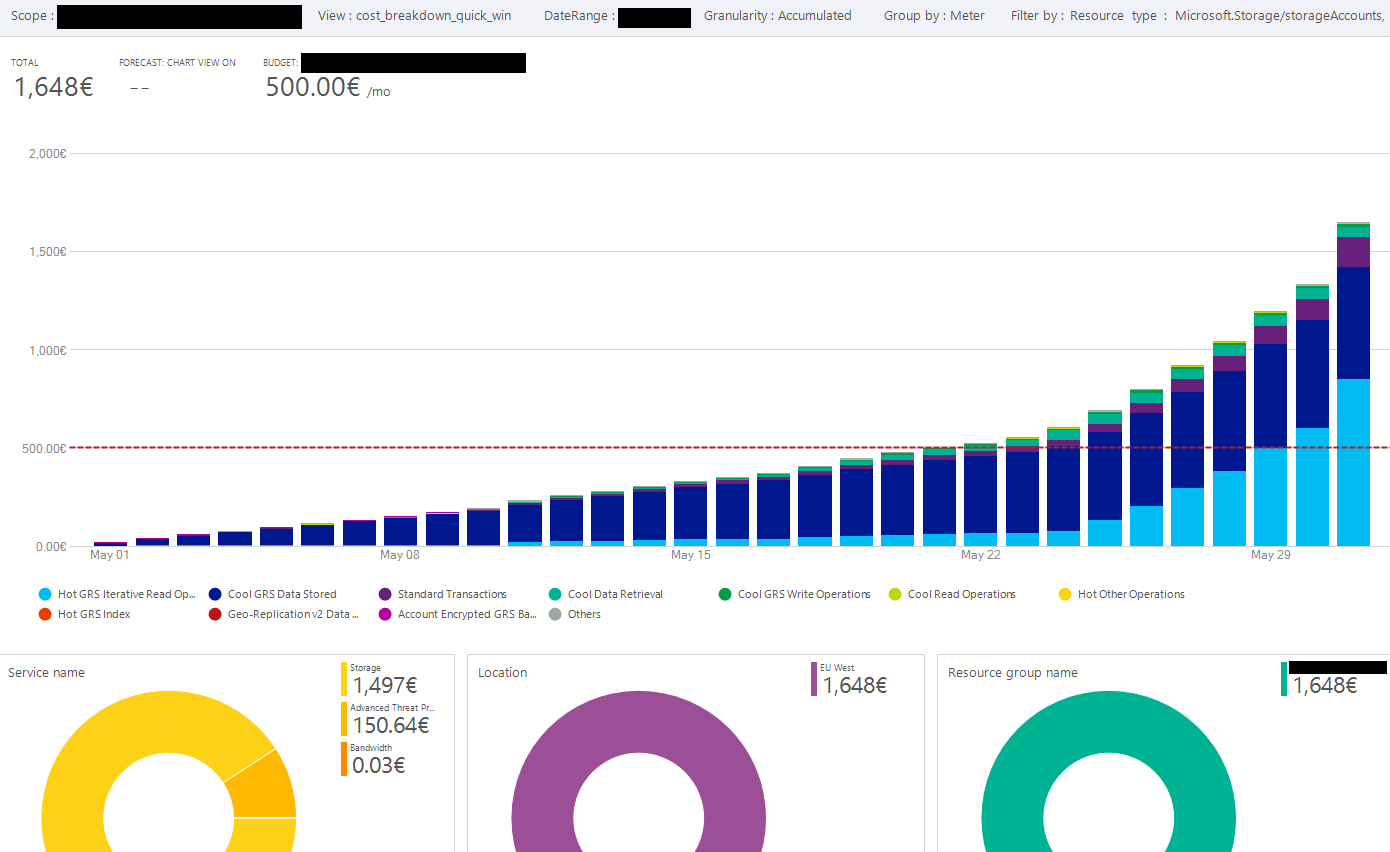Click the May 22 x-axis label
The width and height of the screenshot is (1390, 852).
pos(980,555)
